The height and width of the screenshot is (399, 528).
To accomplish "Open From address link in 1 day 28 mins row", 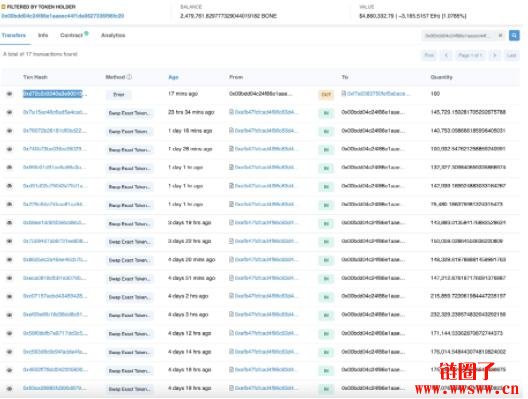I will coord(265,148).
